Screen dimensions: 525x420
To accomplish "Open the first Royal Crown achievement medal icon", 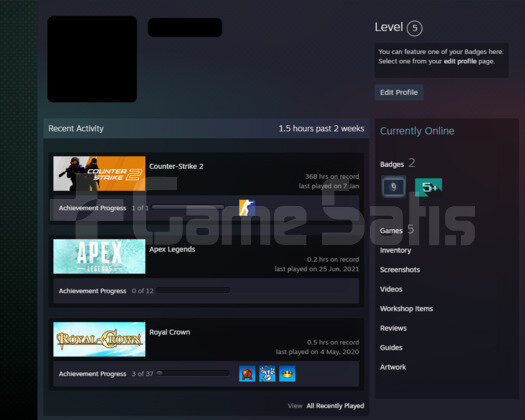I will pos(247,373).
